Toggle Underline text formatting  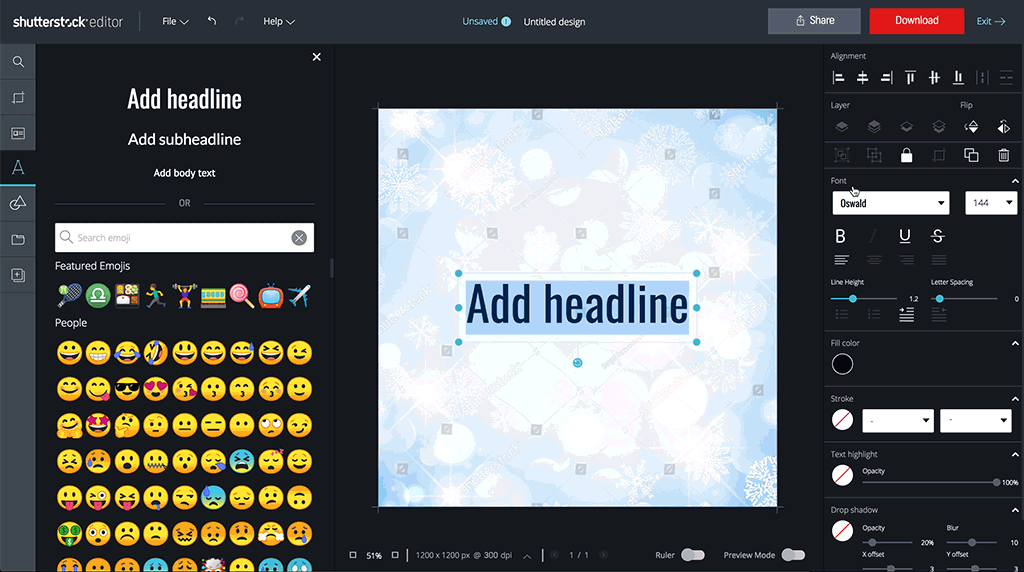[x=904, y=236]
